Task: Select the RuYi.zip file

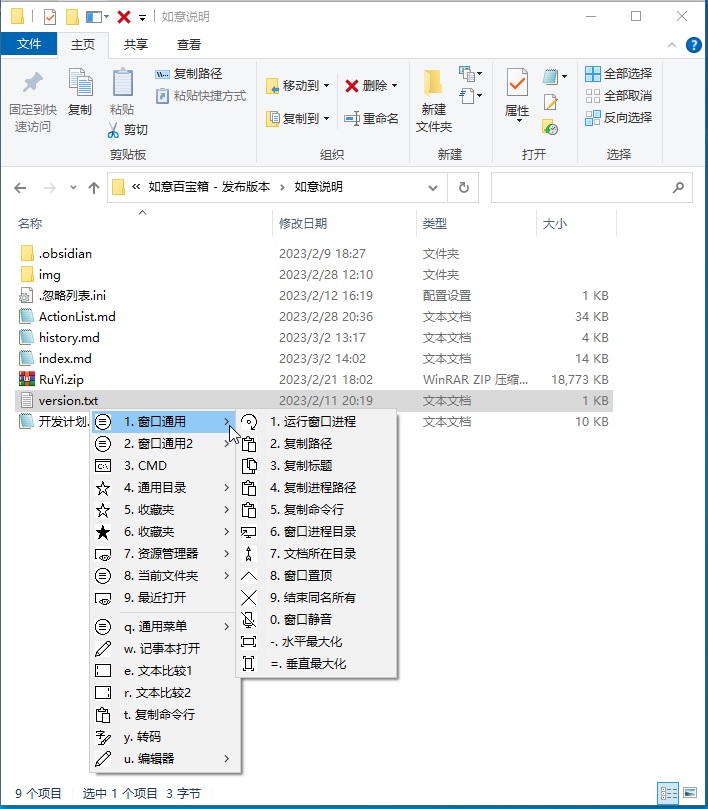Action: click(61, 379)
